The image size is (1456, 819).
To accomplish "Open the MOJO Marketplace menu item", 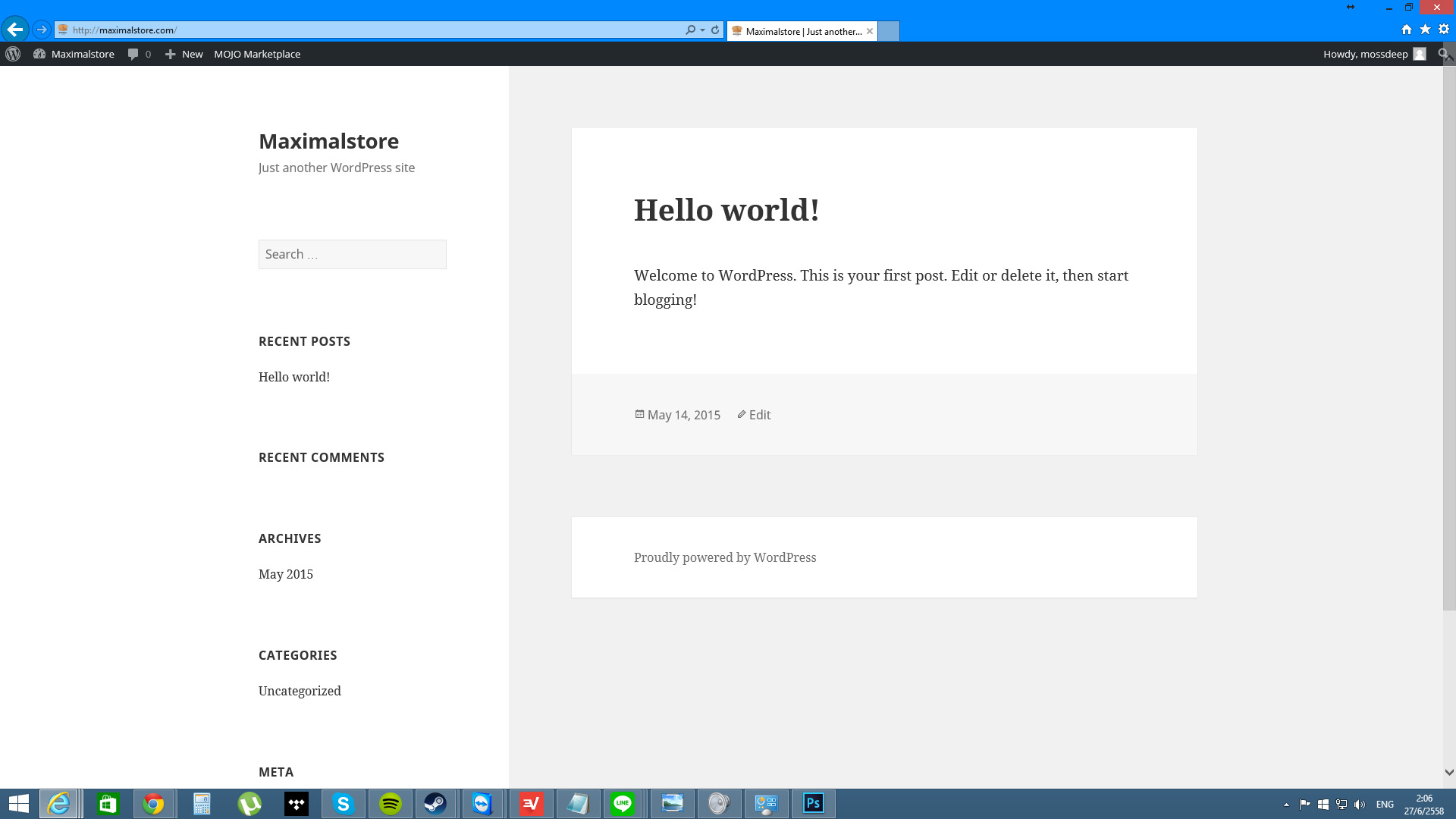I will point(257,54).
